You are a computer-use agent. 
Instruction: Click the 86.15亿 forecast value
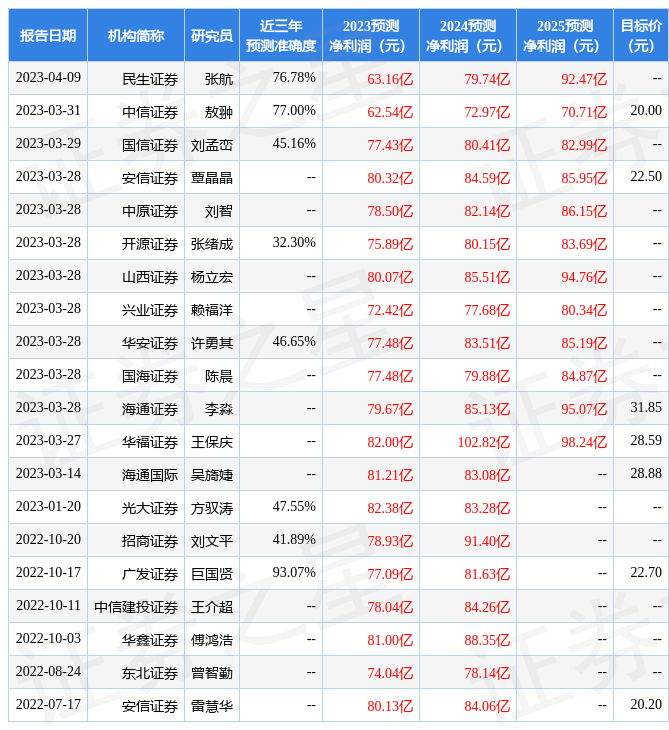[584, 211]
